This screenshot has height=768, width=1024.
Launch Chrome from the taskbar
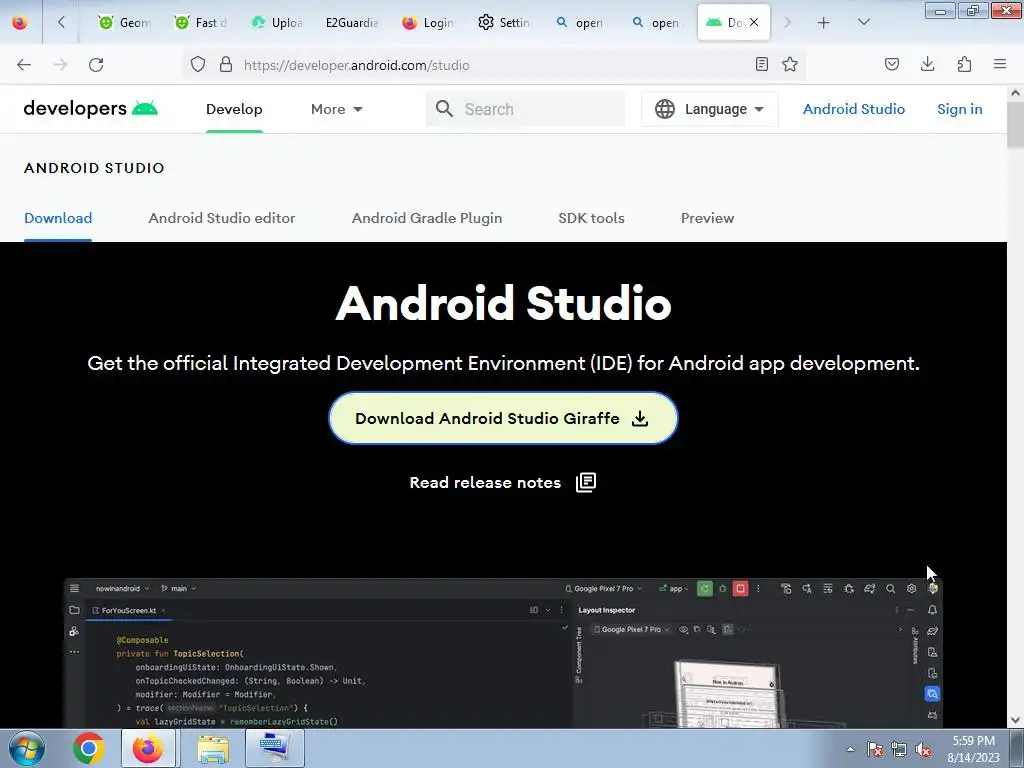pos(89,748)
